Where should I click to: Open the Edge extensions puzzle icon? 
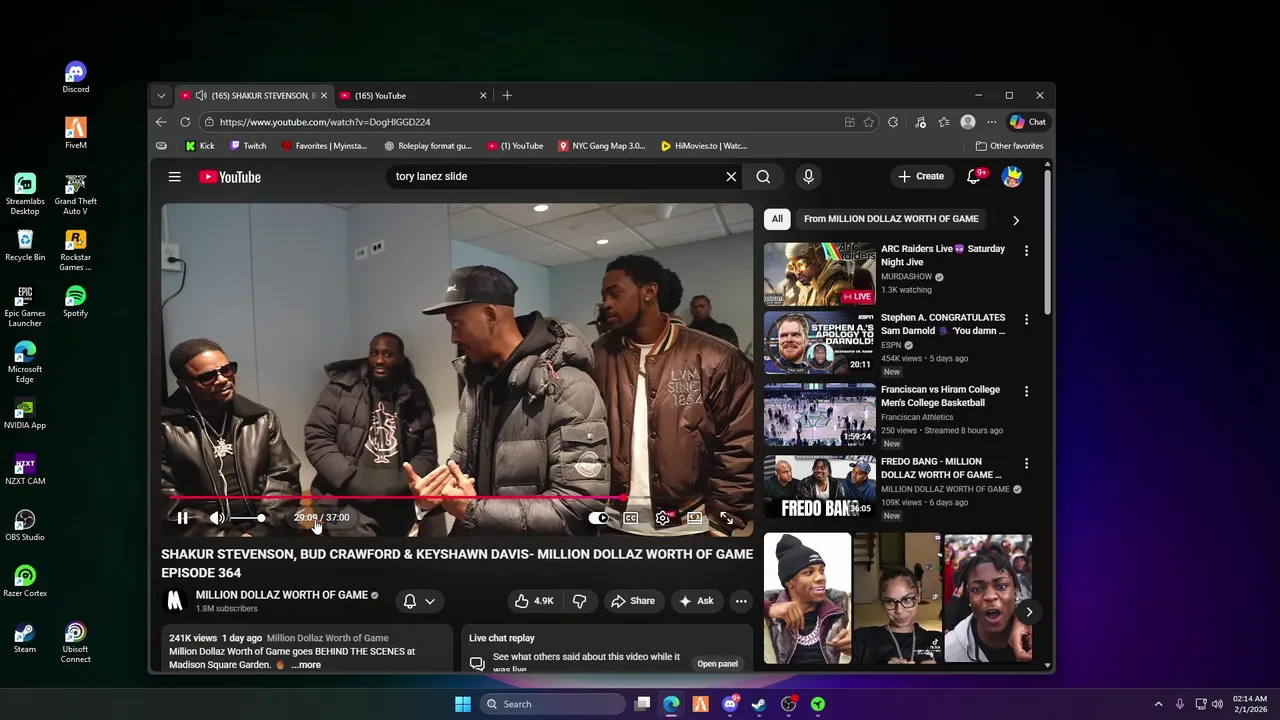pos(893,122)
